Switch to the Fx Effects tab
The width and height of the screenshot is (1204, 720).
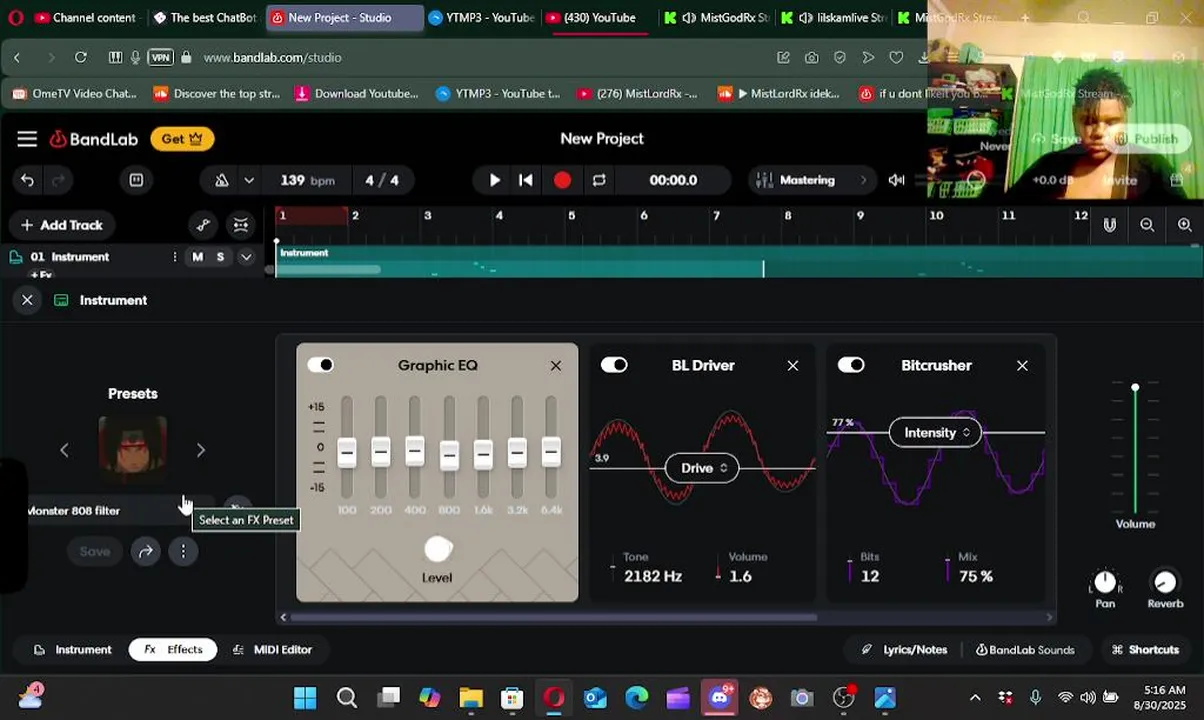tap(173, 650)
